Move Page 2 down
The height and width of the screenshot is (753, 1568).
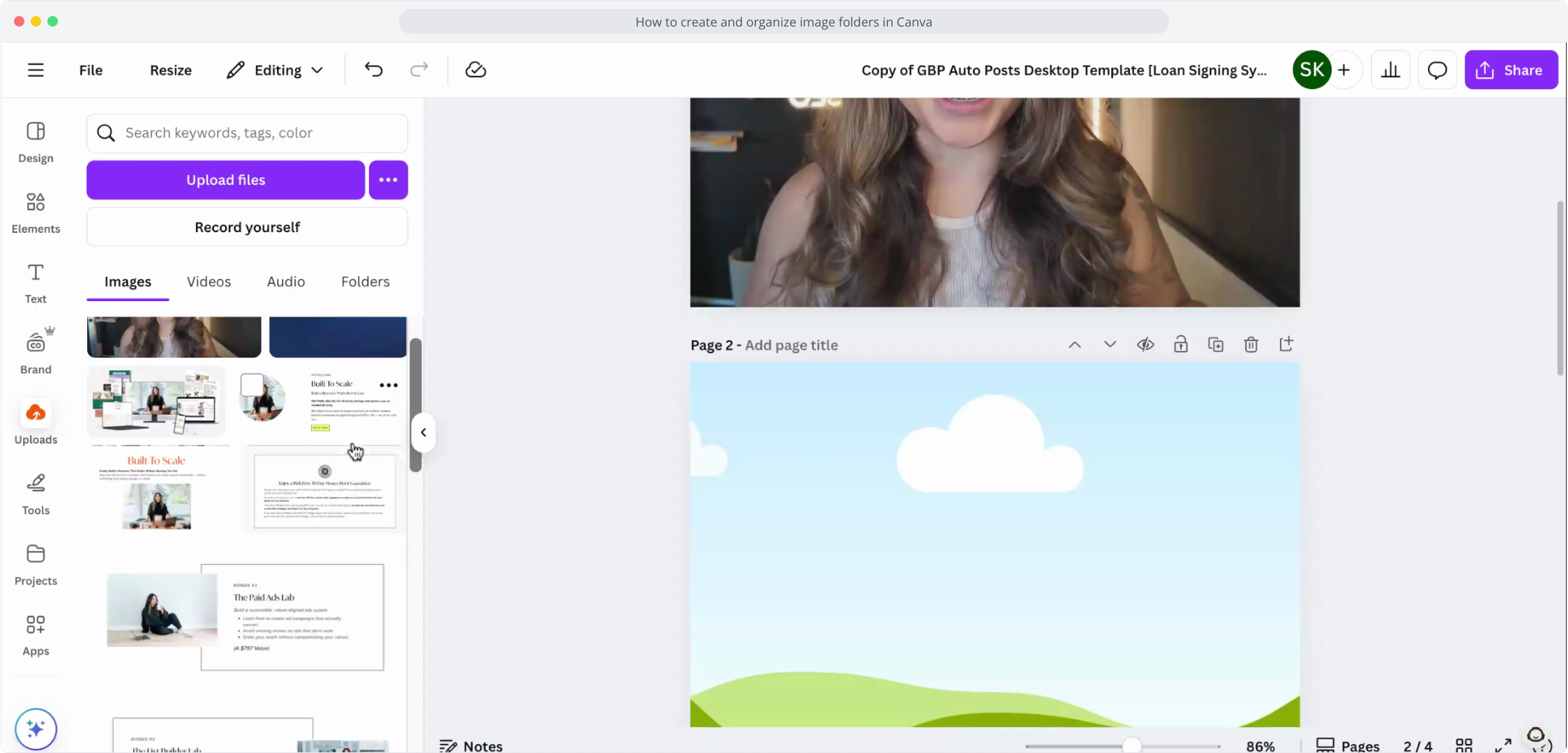coord(1110,344)
